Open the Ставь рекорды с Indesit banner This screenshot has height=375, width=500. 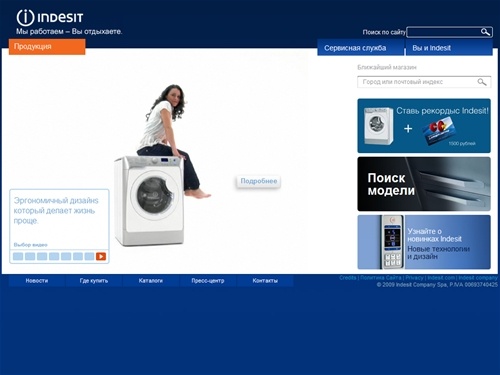(424, 126)
